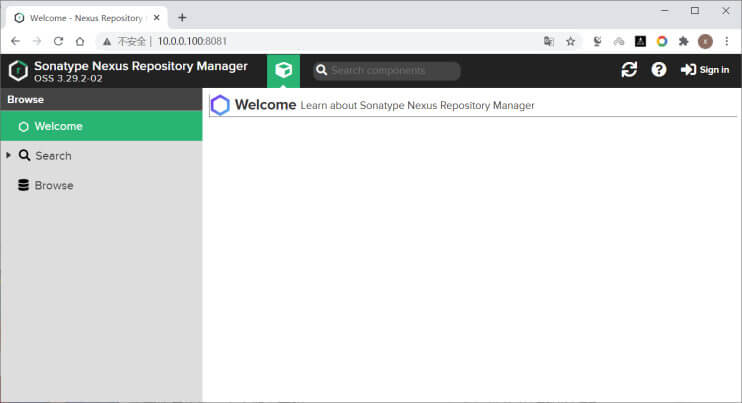The height and width of the screenshot is (403, 742).
Task: Click the black square extension icon
Action: click(x=640, y=41)
